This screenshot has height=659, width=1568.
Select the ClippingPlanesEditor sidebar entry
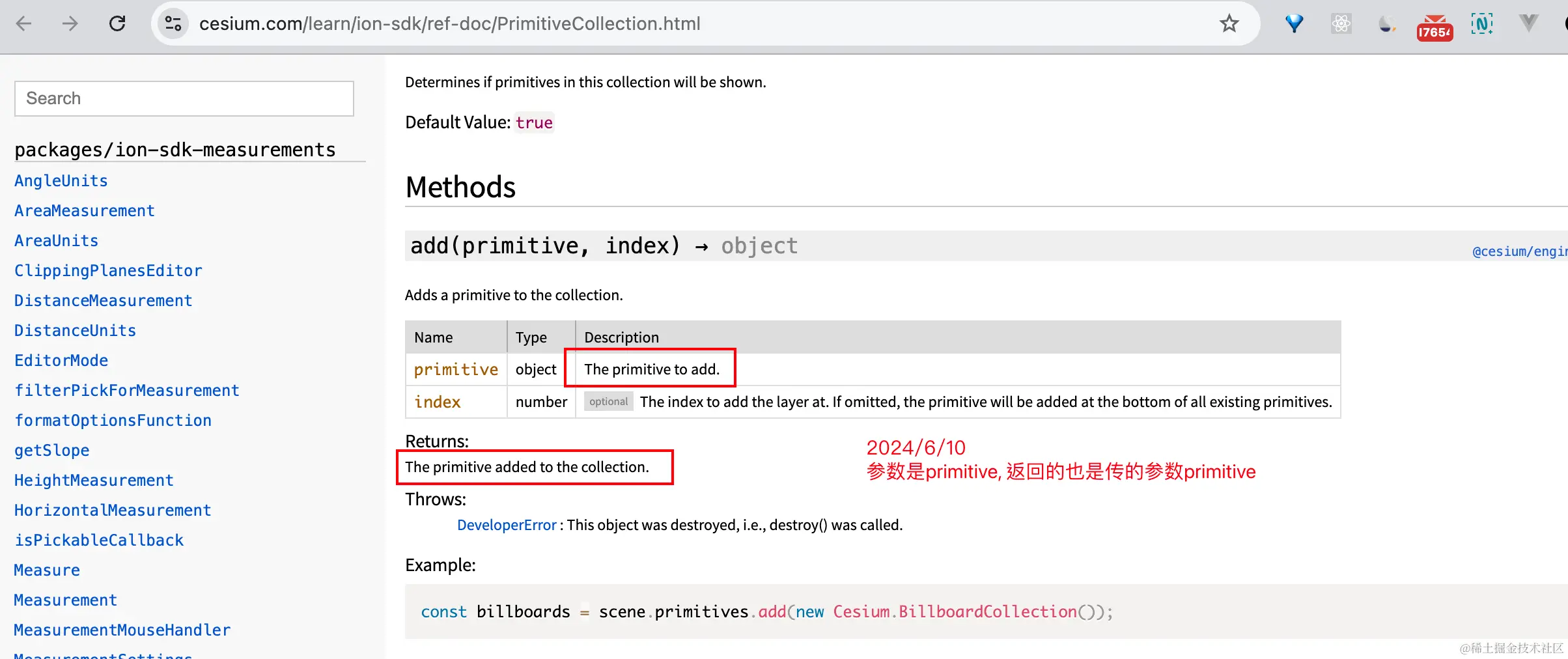108,270
